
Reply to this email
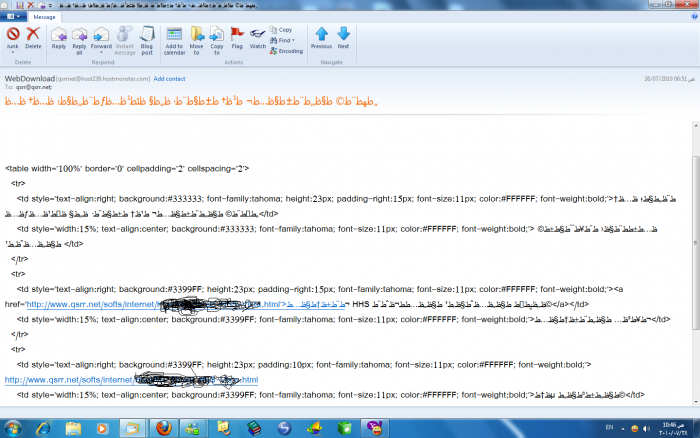[59, 37]
